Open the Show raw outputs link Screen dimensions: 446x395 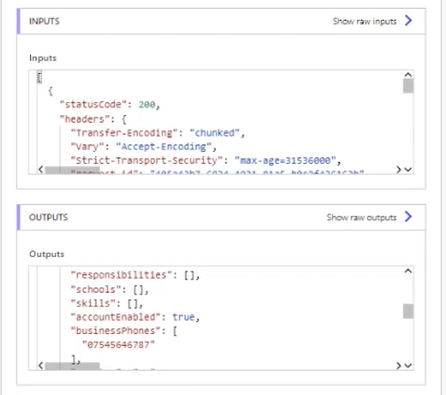[362, 217]
